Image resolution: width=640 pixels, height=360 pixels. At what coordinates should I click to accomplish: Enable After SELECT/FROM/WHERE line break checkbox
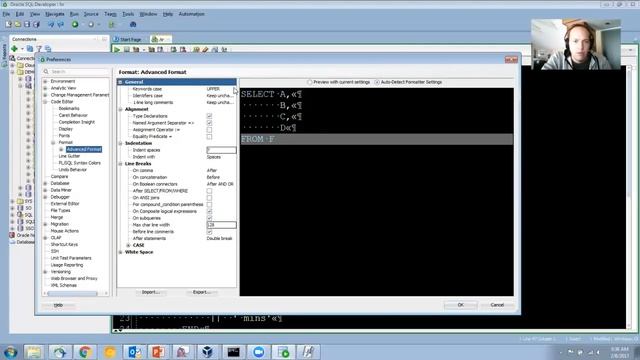(x=209, y=191)
